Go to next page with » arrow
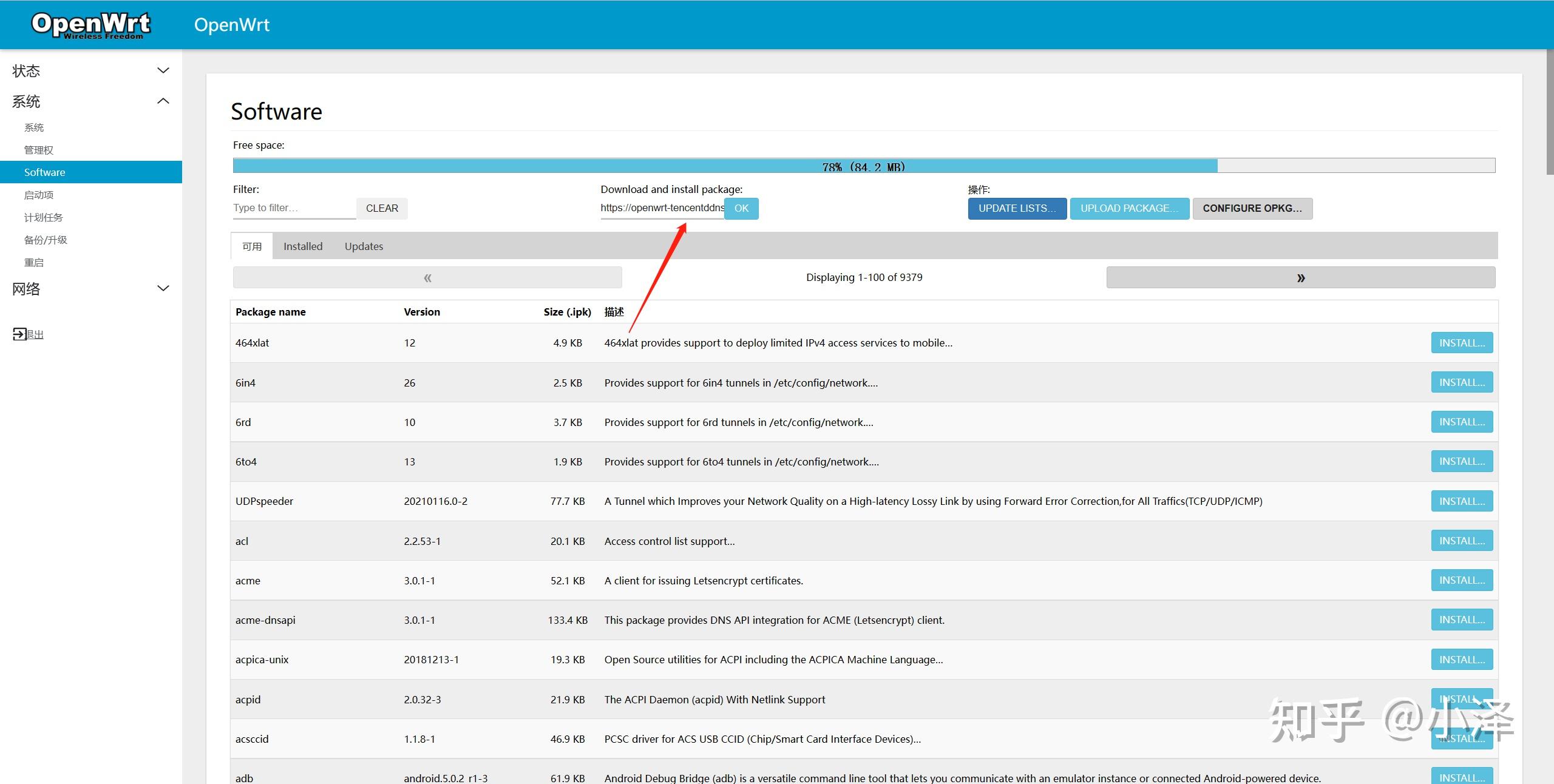 point(1300,277)
